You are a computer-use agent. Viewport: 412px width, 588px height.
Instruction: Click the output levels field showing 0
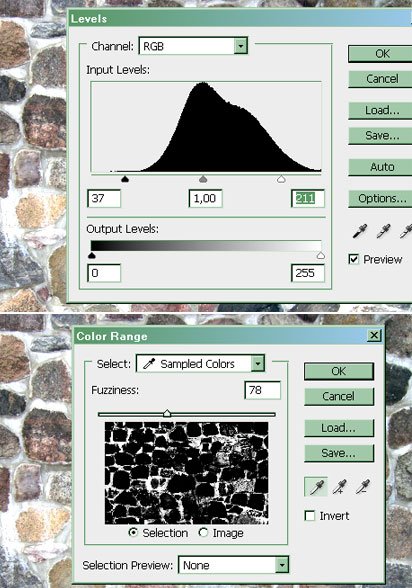coord(104,273)
